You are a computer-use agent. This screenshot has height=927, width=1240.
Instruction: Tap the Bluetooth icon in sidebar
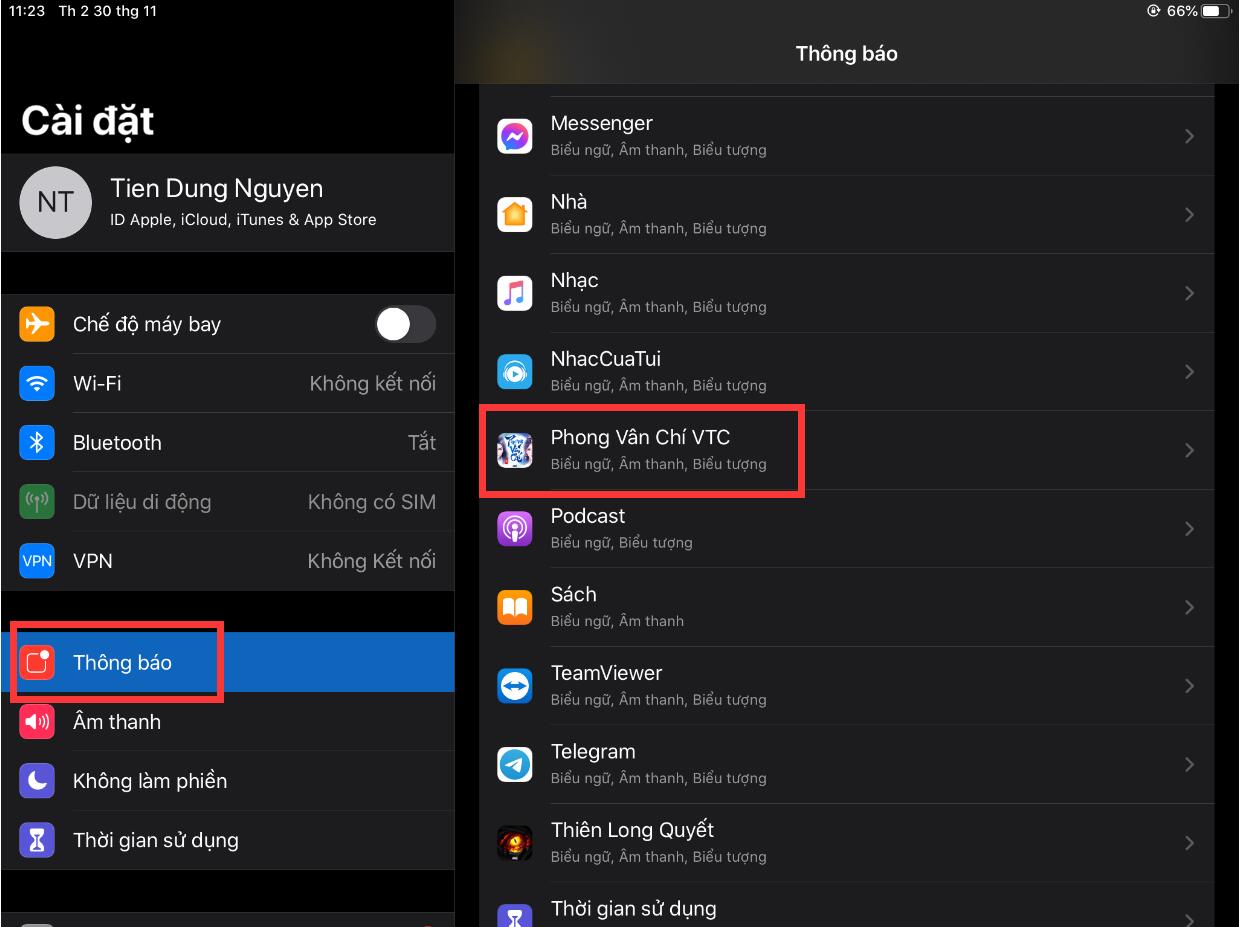point(37,442)
